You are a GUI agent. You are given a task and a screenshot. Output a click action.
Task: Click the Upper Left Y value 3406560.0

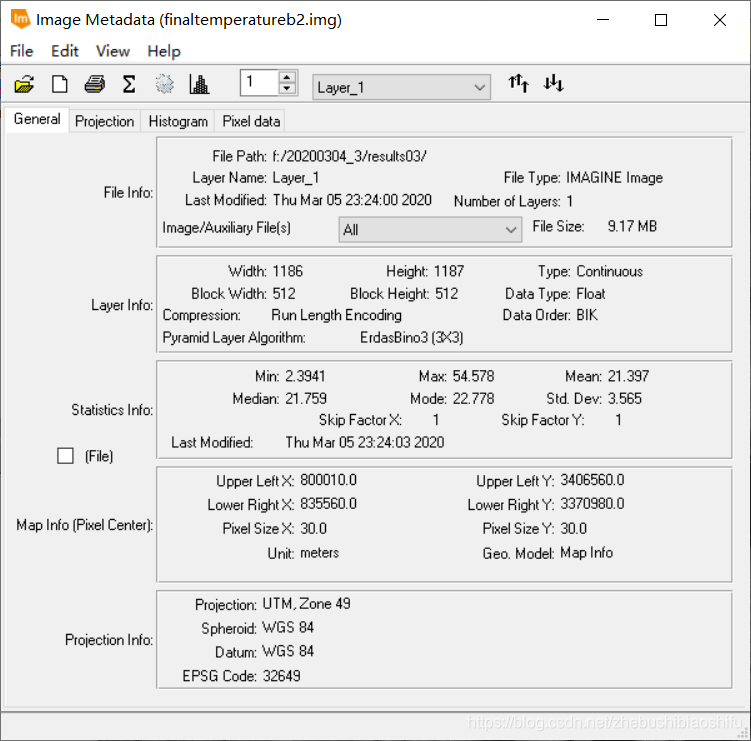pyautogui.click(x=592, y=480)
